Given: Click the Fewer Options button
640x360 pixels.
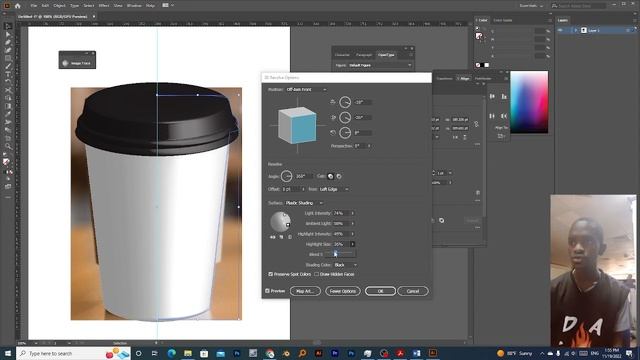Looking at the screenshot, I should tap(343, 291).
